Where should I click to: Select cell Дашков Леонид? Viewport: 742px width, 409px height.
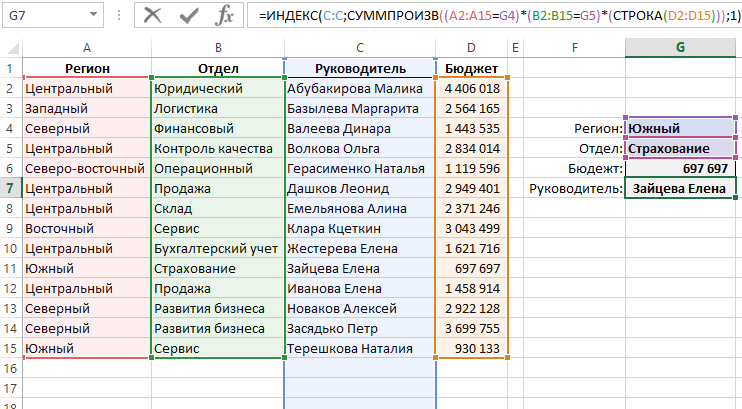tap(360, 188)
